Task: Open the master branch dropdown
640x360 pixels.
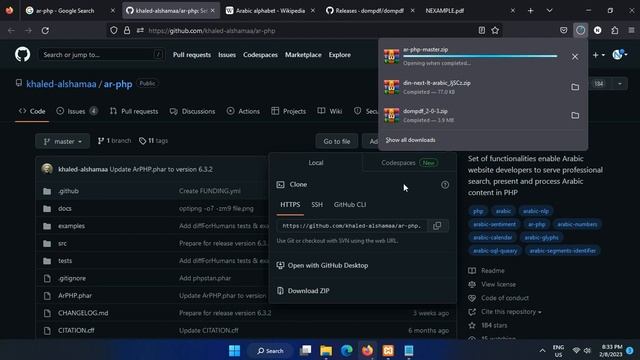Action: 62,141
